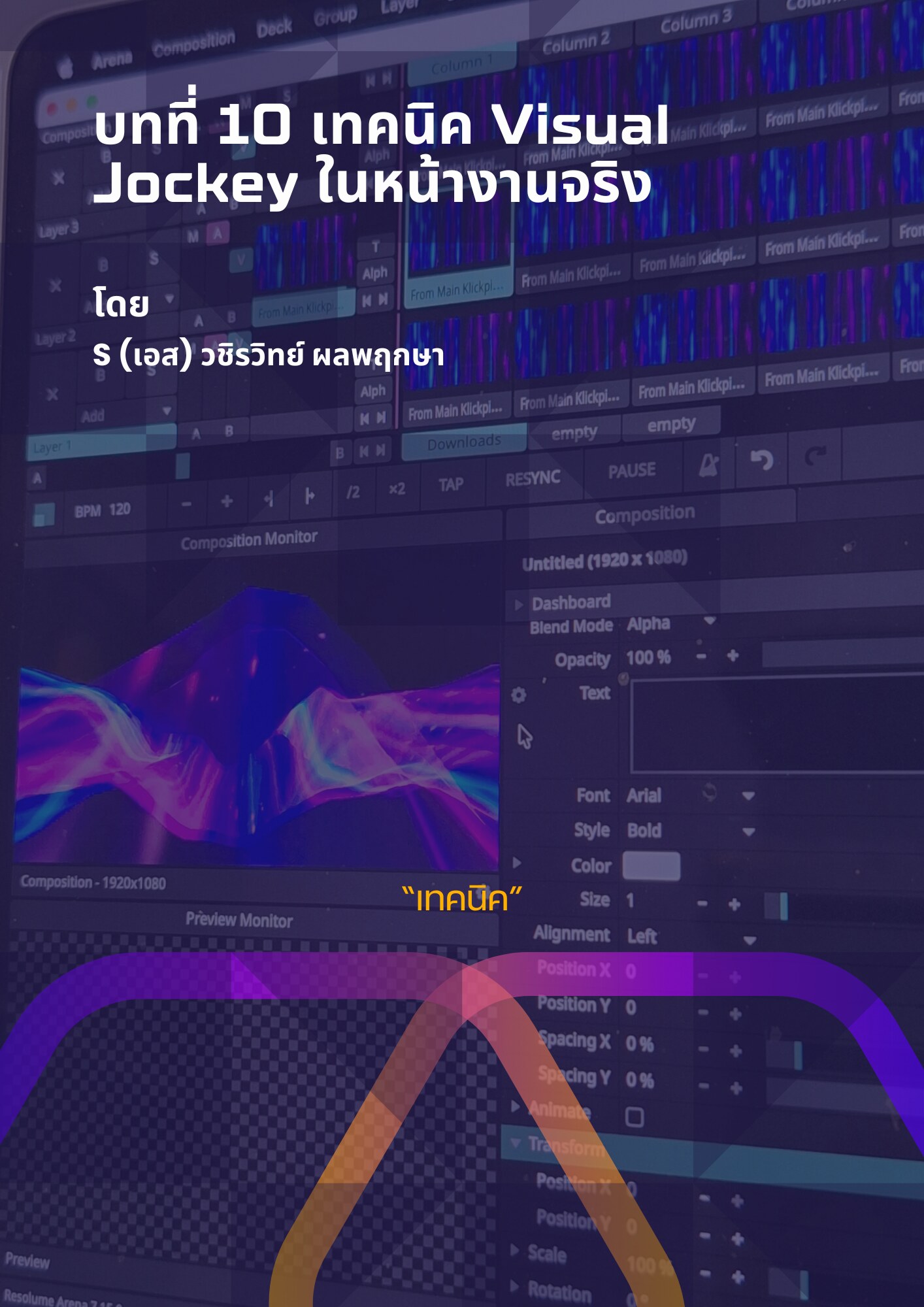Screen dimensions: 924x1307
Task: Increase Opacity using its plus icon
Action: tap(733, 655)
